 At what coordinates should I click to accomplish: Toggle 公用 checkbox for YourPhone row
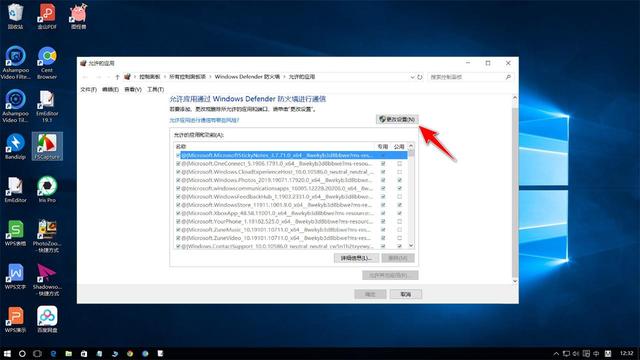(399, 221)
